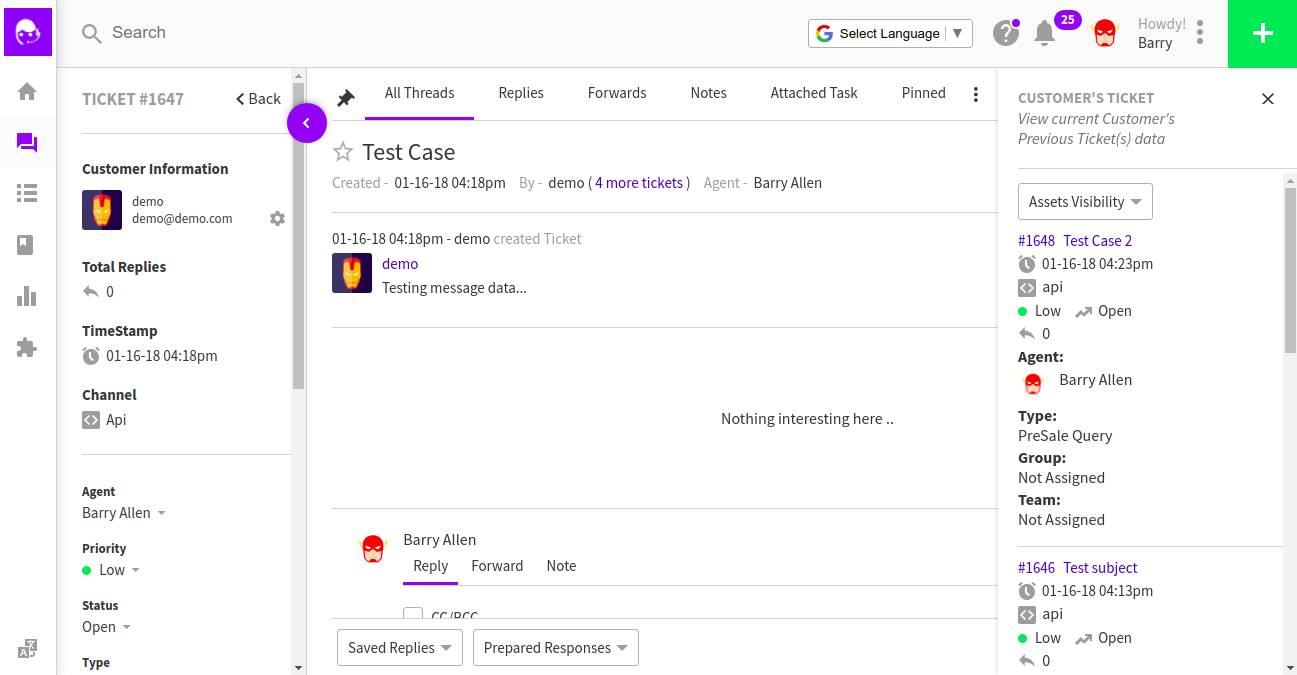Expand the Saved Replies dropdown
The image size is (1297, 675).
click(x=400, y=648)
